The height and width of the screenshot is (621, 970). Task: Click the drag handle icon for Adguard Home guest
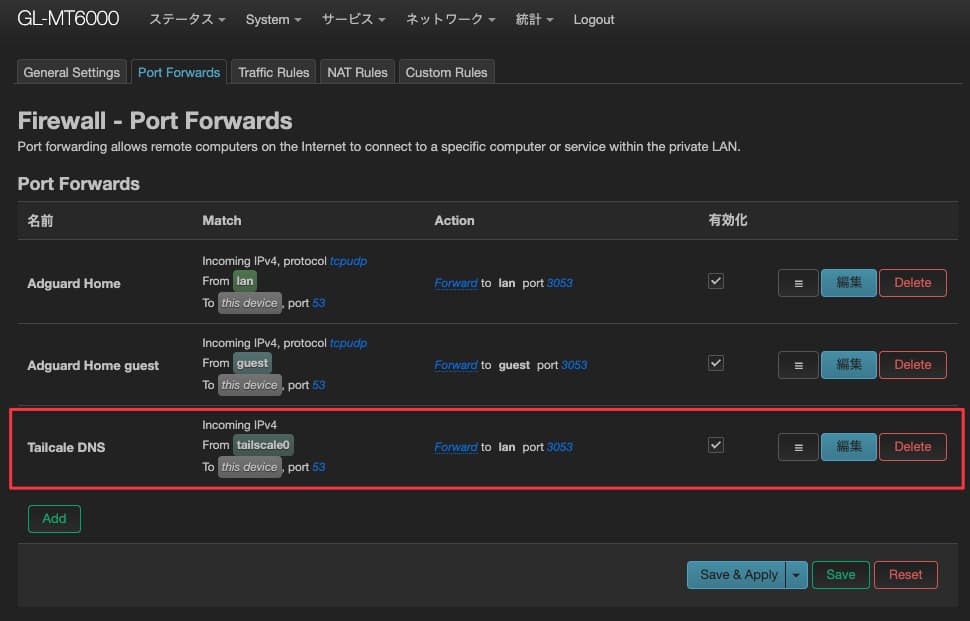798,365
